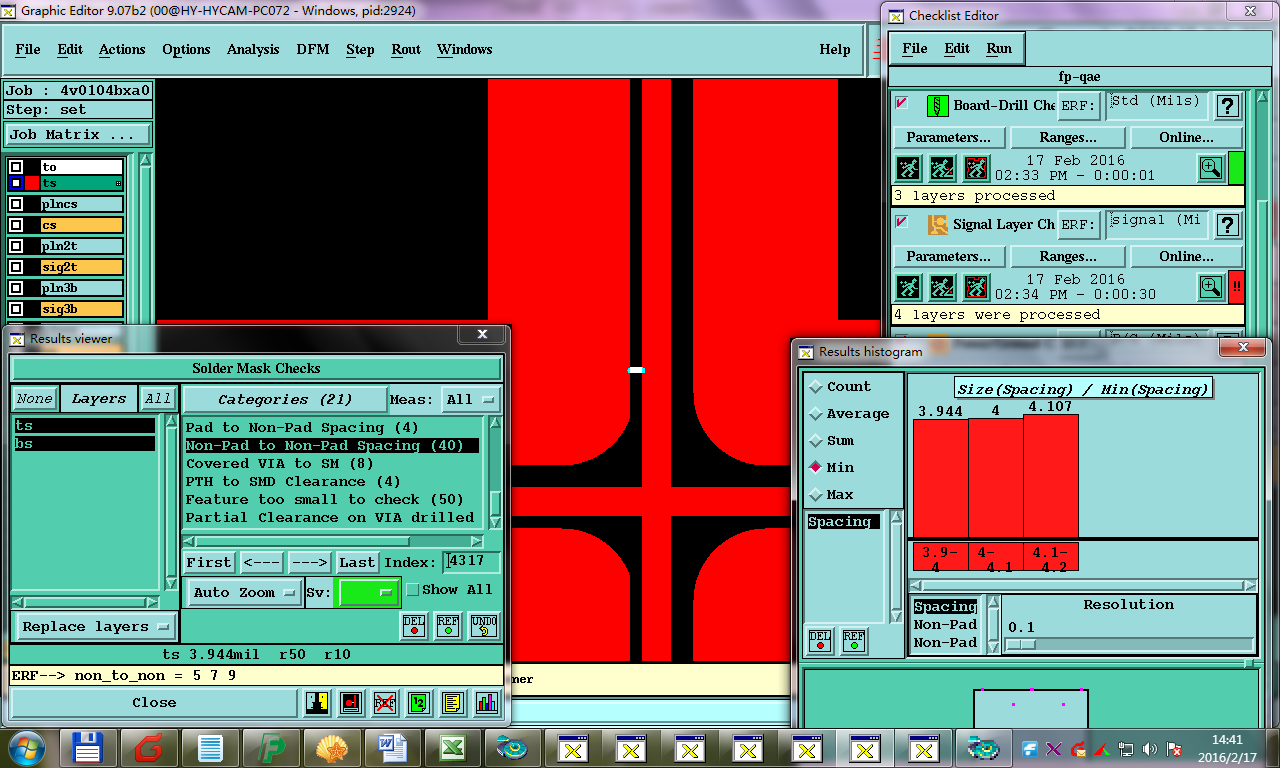Image resolution: width=1280 pixels, height=768 pixels.
Task: Select Average option in Results histogram
Action: (x=849, y=413)
